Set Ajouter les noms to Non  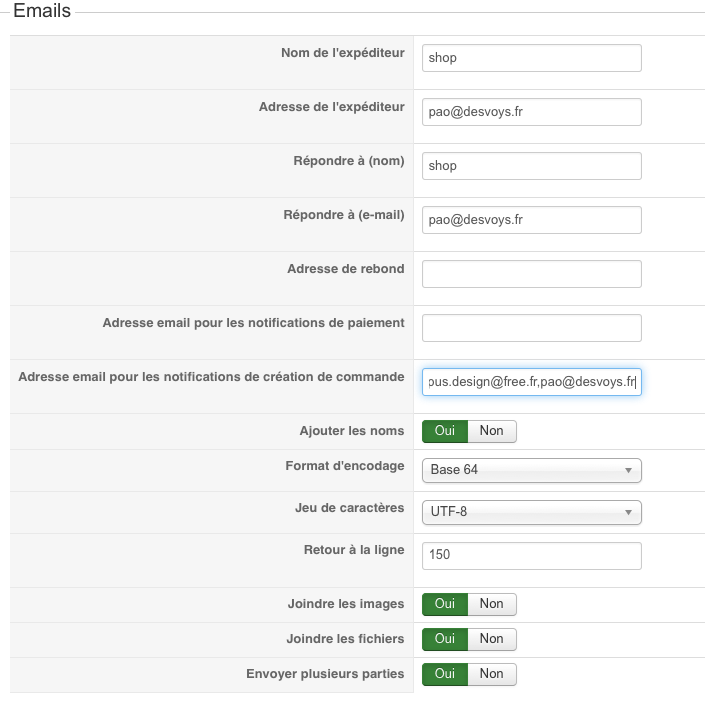pos(492,431)
